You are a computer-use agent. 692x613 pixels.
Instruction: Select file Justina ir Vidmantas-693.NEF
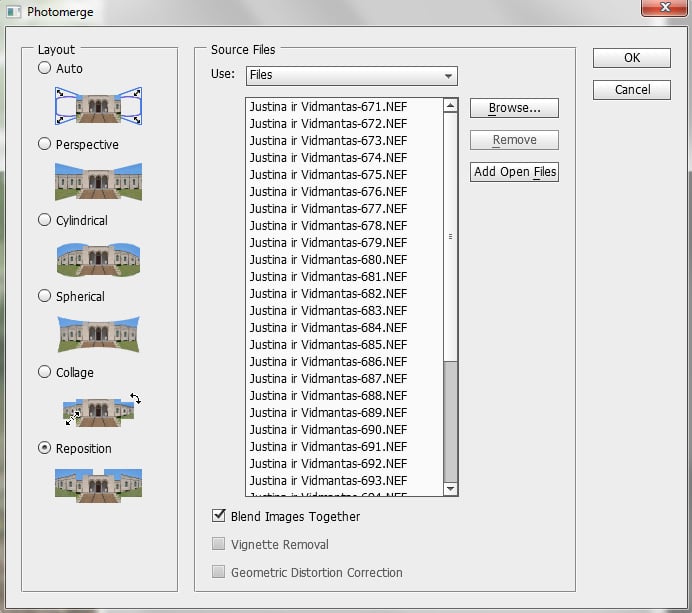click(344, 480)
